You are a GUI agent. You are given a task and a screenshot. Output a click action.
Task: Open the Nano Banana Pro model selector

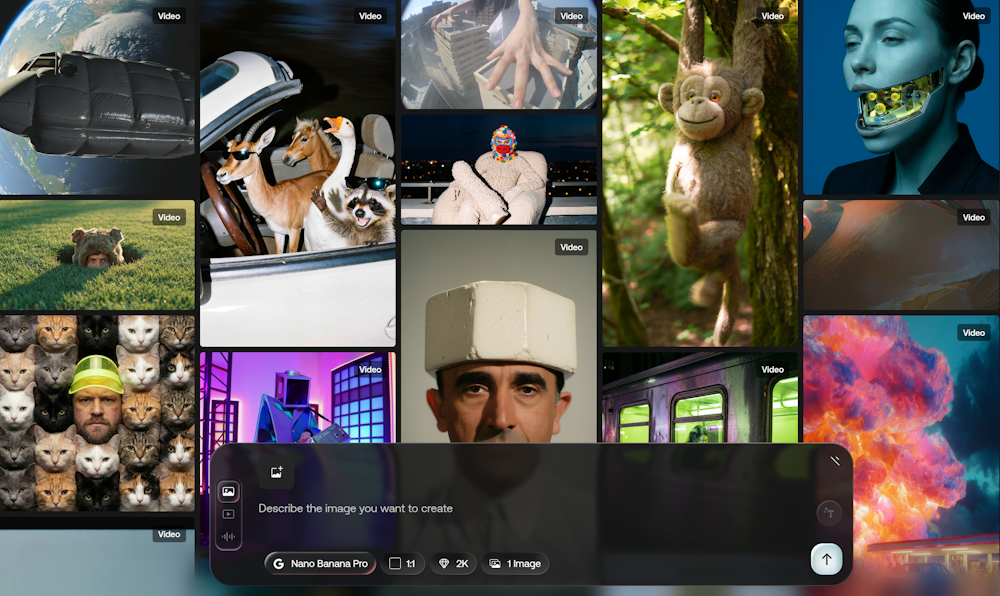click(x=320, y=564)
